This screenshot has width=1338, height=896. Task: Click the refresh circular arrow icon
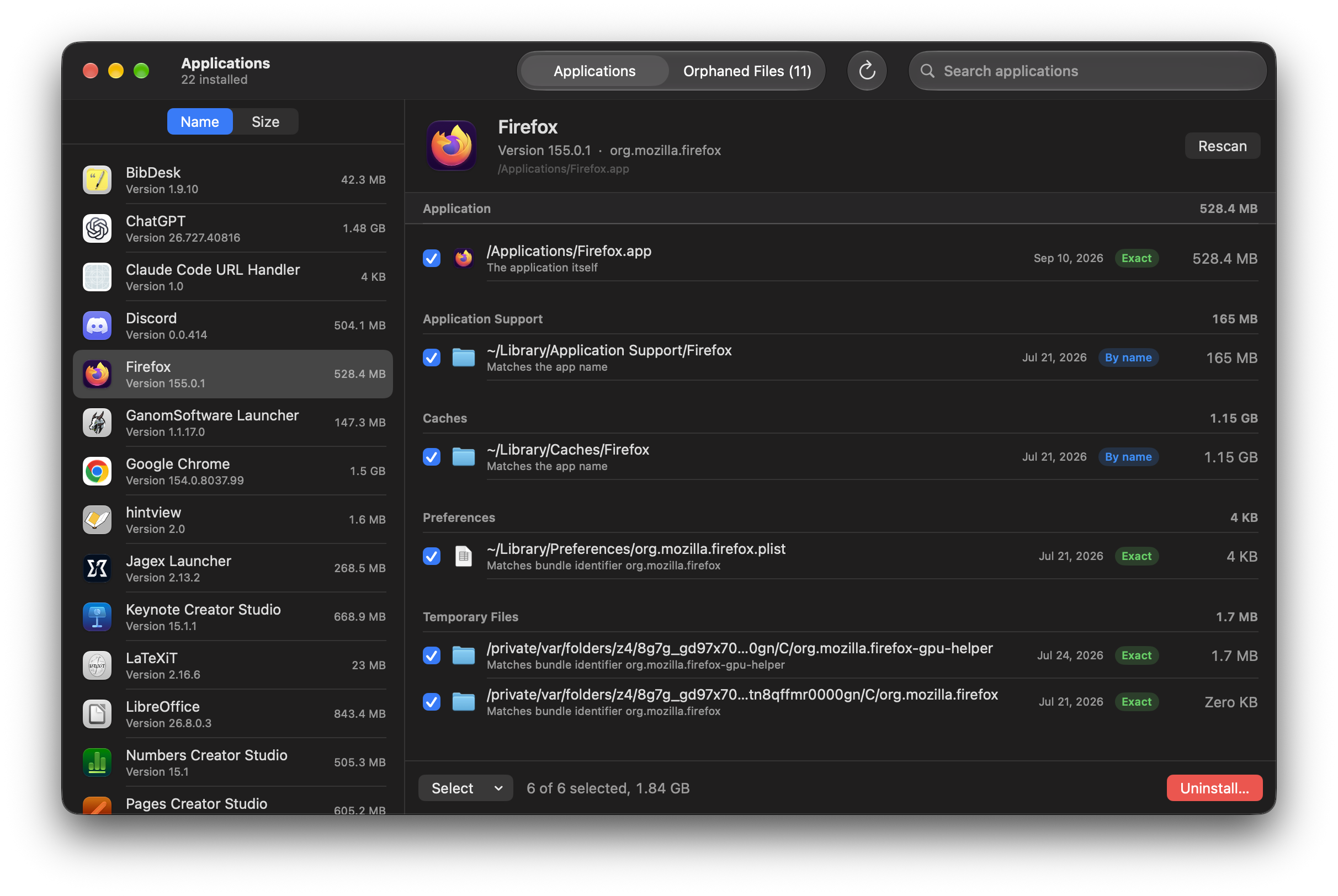867,71
